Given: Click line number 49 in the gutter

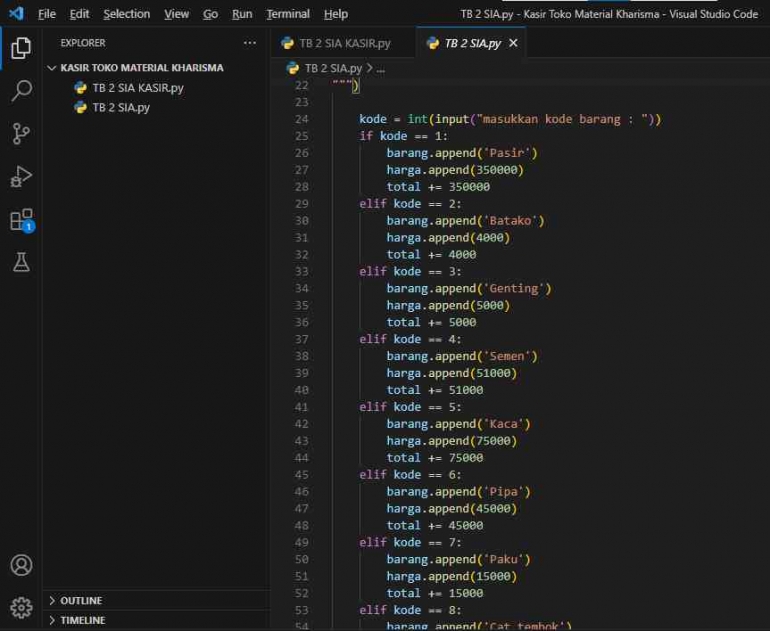Looking at the screenshot, I should 302,543.
